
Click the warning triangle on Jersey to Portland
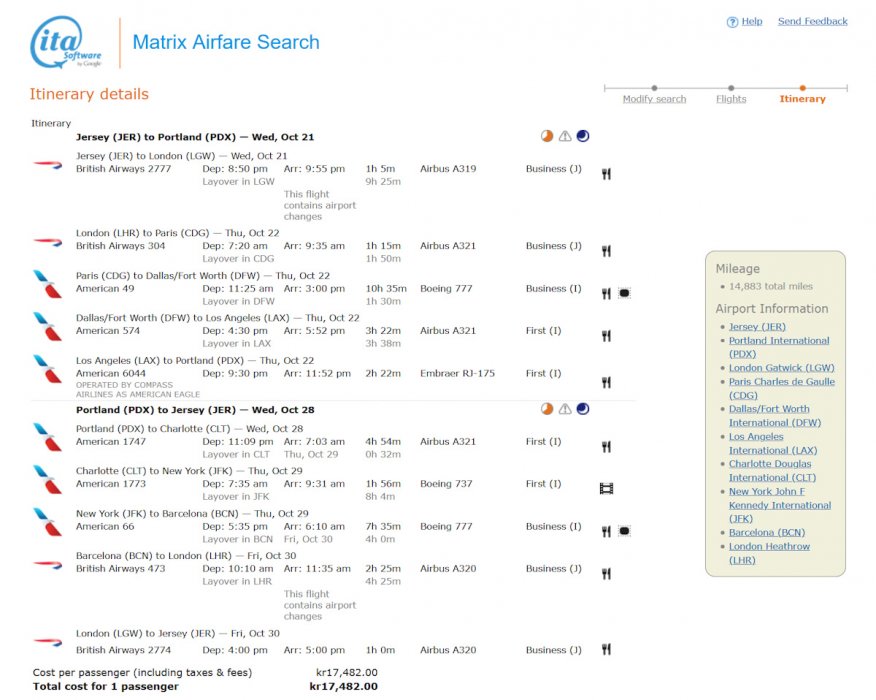click(565, 137)
